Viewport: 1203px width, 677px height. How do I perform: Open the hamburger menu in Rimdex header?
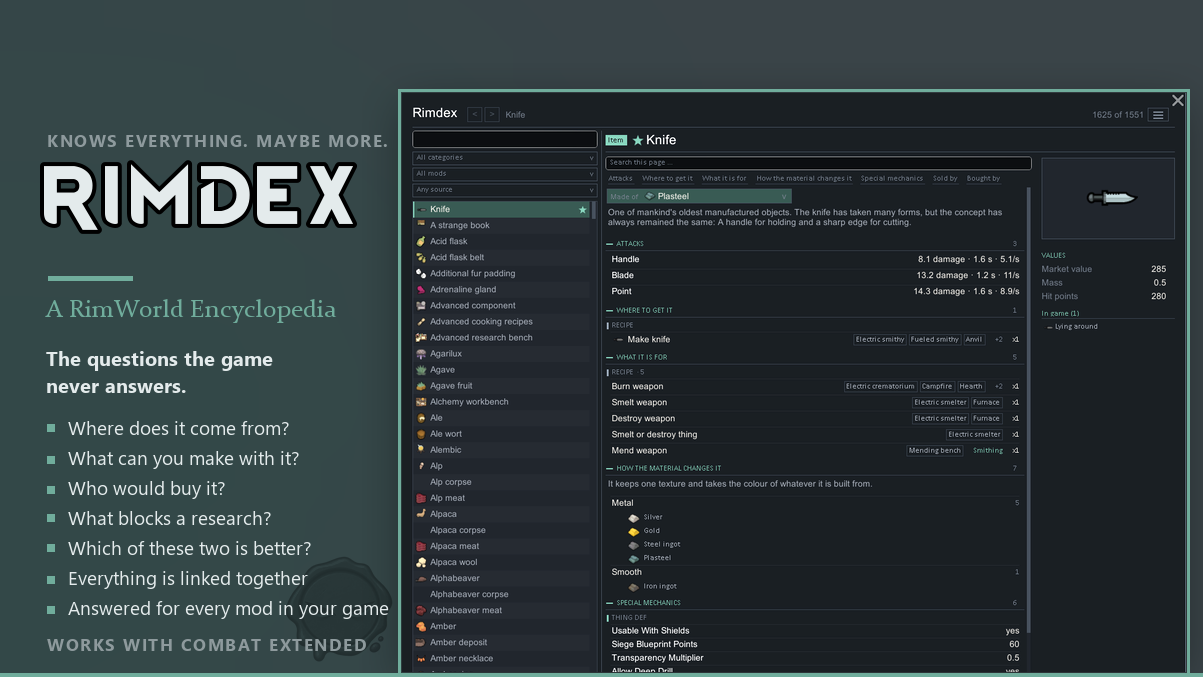(x=1158, y=115)
